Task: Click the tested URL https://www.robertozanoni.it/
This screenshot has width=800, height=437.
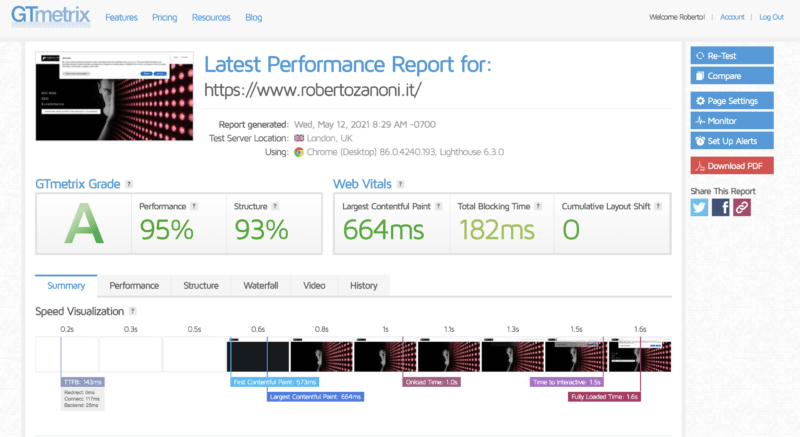Action: (x=313, y=90)
